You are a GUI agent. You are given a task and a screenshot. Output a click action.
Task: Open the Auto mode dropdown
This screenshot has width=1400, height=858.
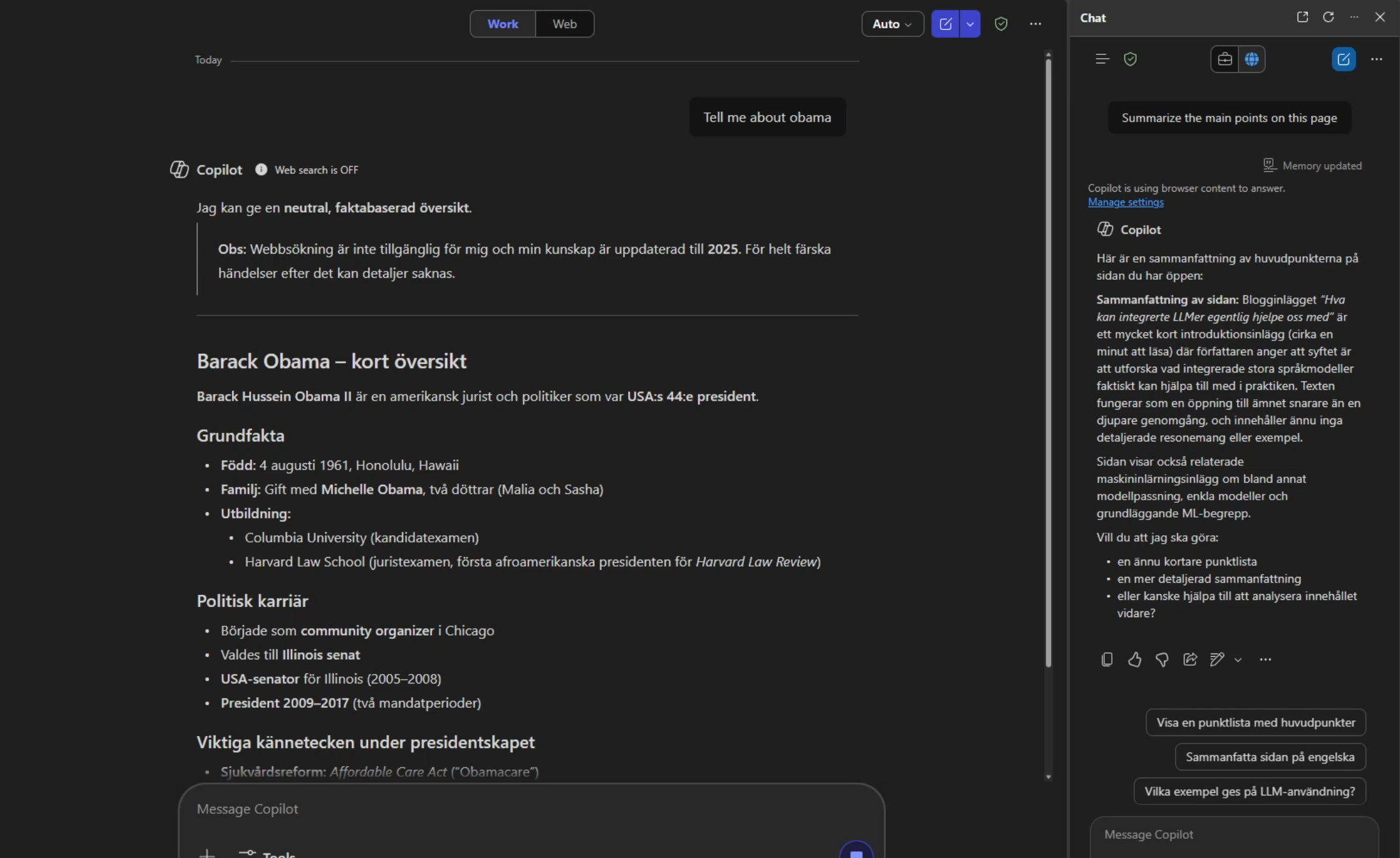[892, 24]
